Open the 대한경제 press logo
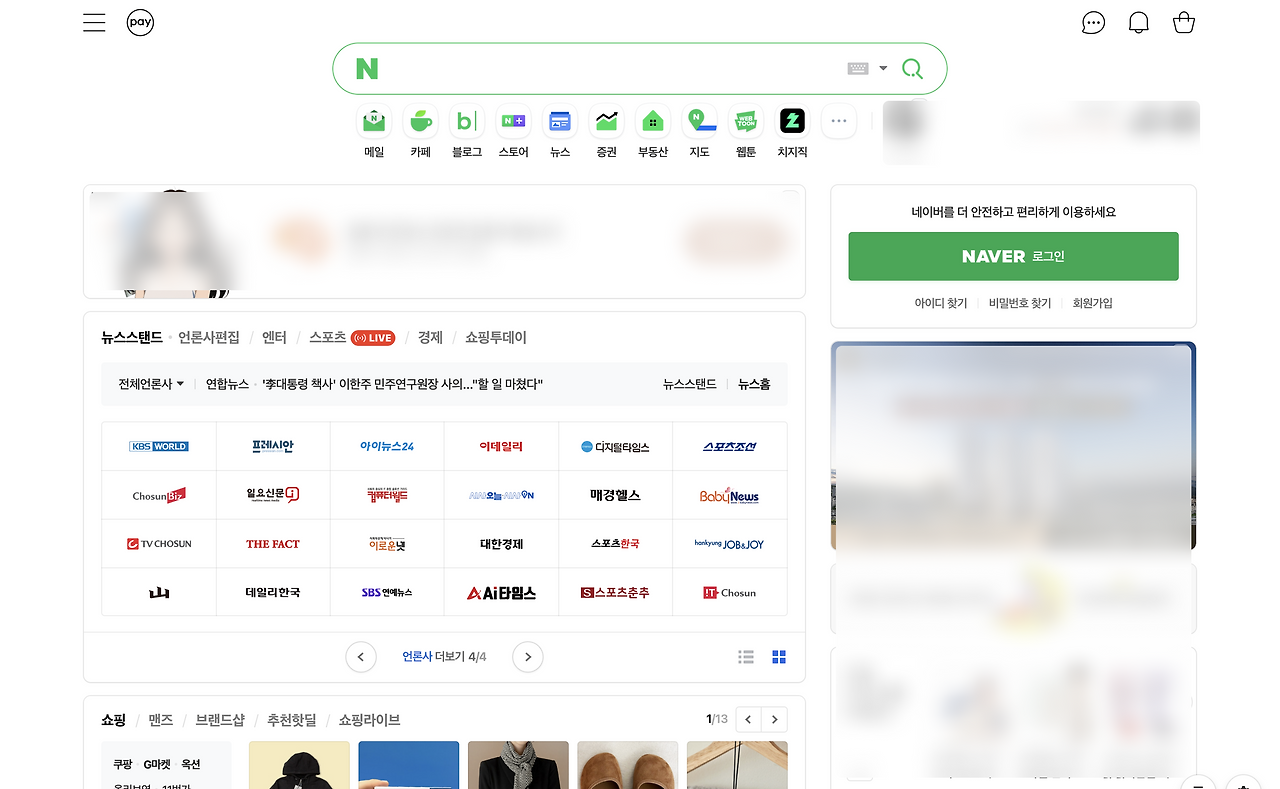Screen dimensions: 1280x789 tap(501, 544)
